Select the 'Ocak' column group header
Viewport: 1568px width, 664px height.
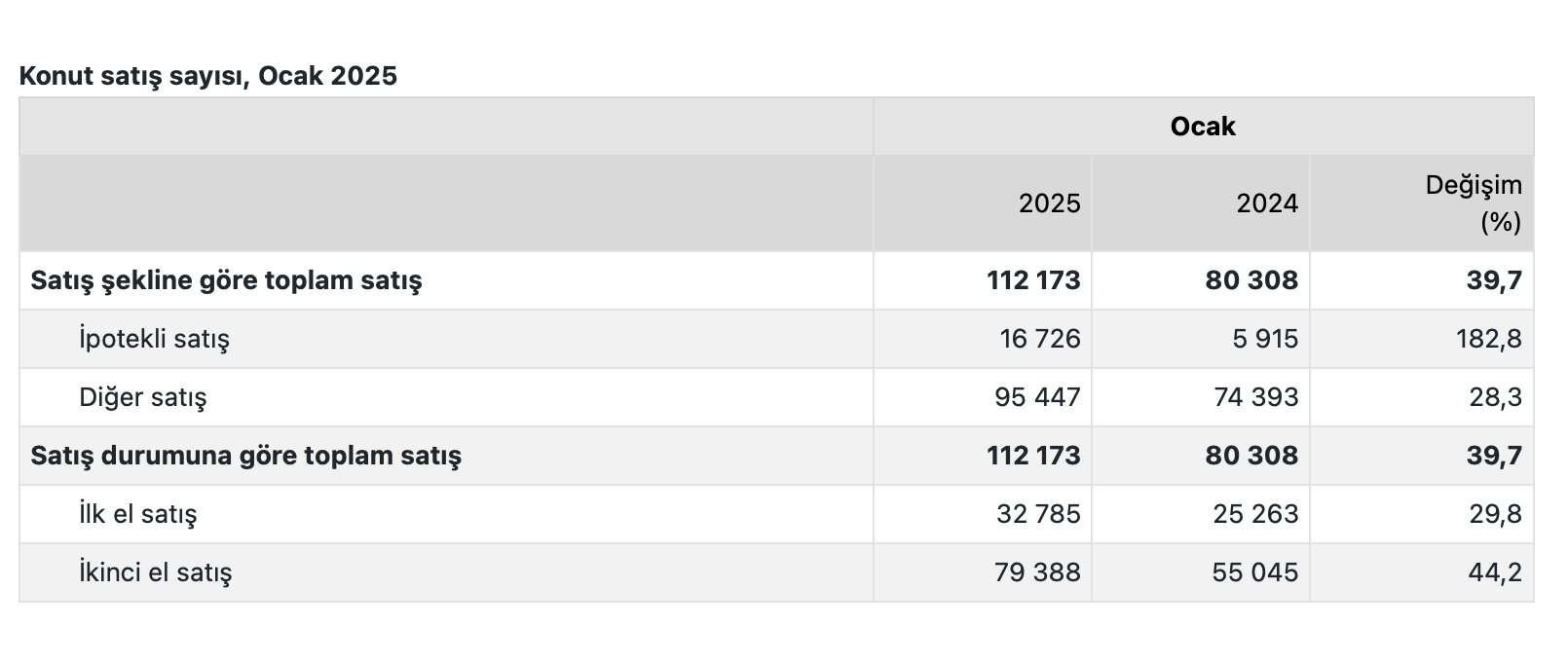coord(1203,127)
